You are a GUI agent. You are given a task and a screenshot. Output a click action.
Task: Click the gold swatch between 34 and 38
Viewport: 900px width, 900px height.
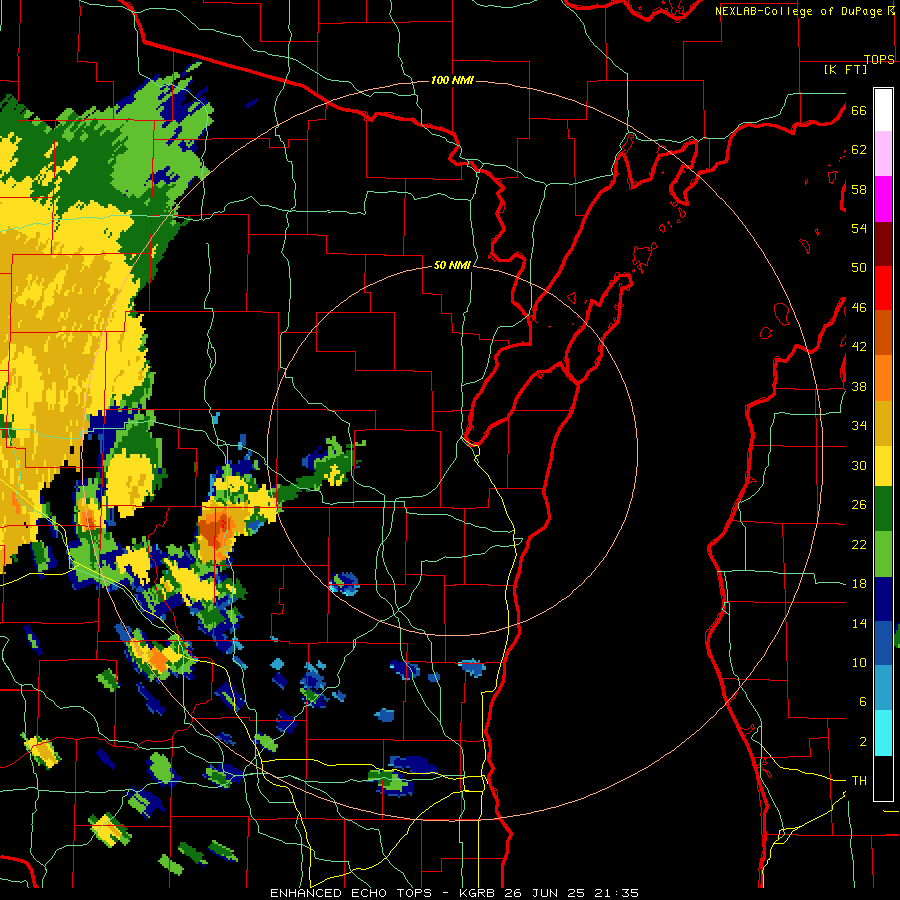coord(883,423)
